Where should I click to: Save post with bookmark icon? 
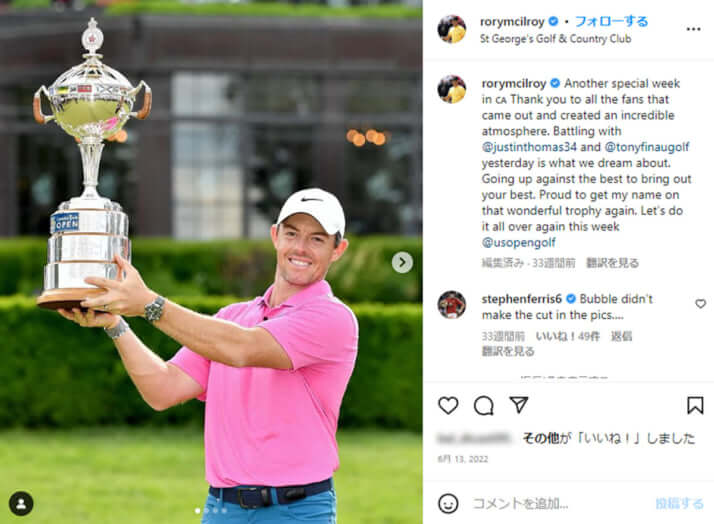(x=695, y=405)
